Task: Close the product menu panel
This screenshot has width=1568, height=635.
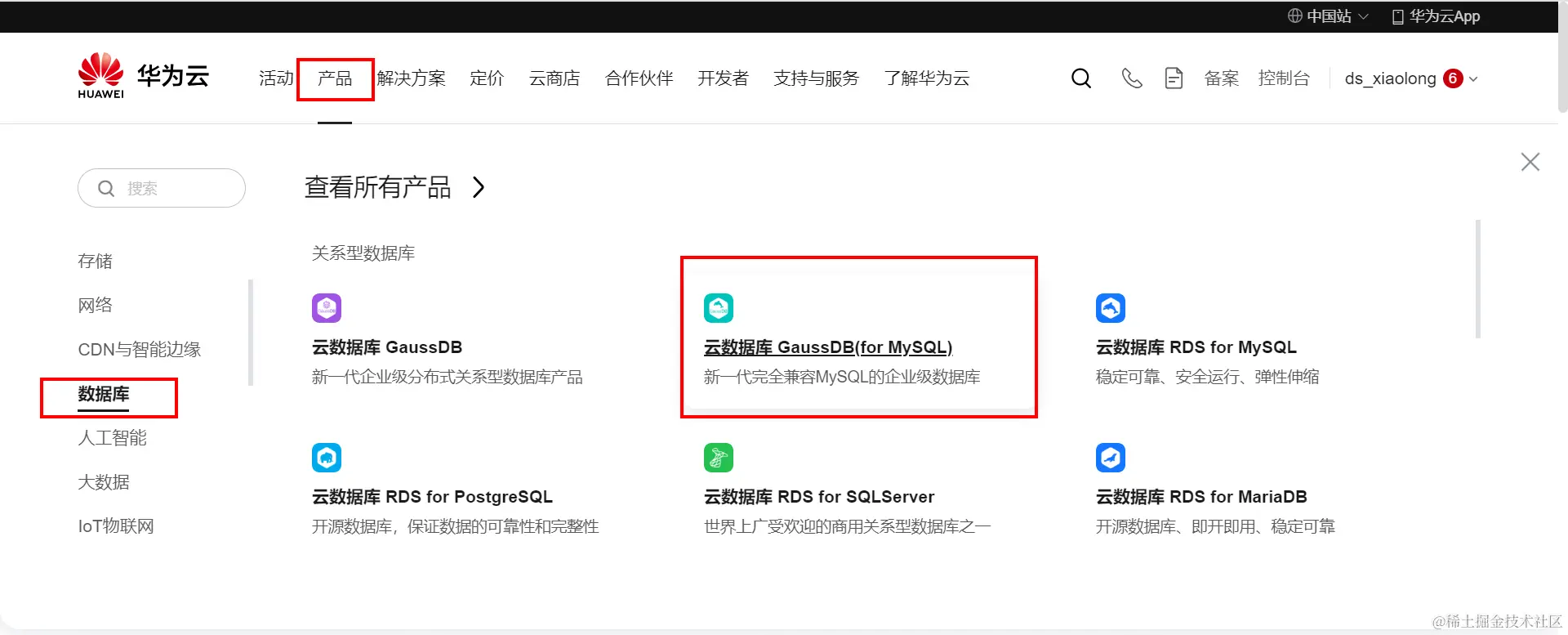Action: click(1530, 162)
